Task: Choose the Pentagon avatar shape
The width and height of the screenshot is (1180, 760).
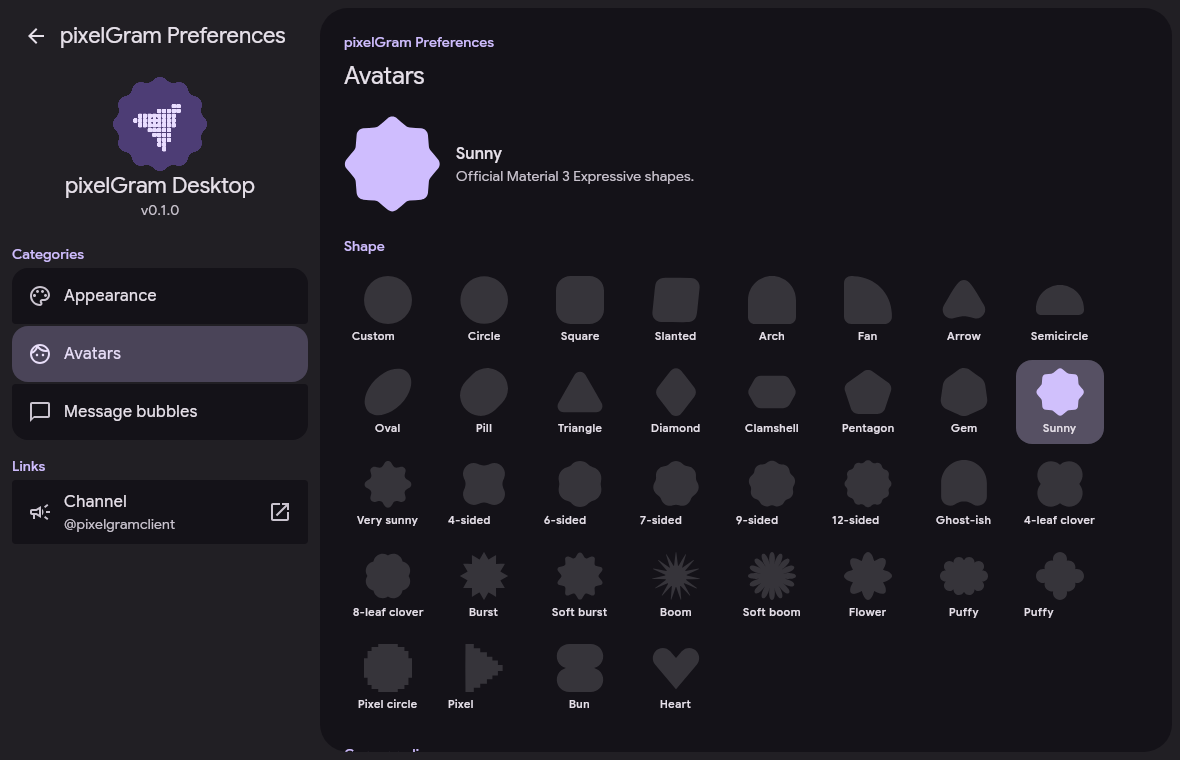Action: [x=868, y=402]
